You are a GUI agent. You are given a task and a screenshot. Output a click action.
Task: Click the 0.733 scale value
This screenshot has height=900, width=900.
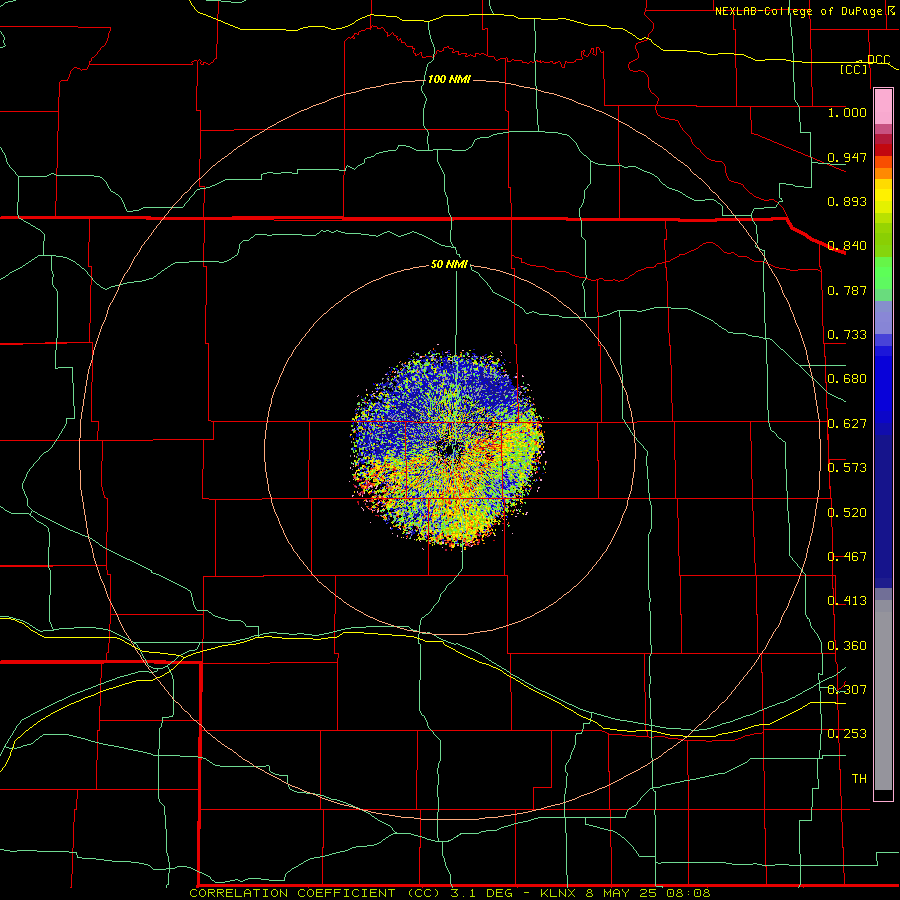tap(847, 335)
